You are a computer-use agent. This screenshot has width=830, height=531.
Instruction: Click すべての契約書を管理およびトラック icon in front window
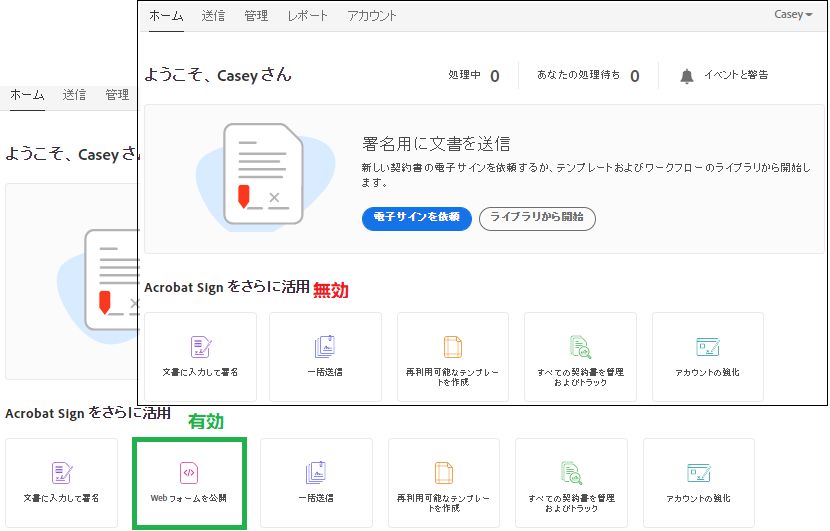580,346
